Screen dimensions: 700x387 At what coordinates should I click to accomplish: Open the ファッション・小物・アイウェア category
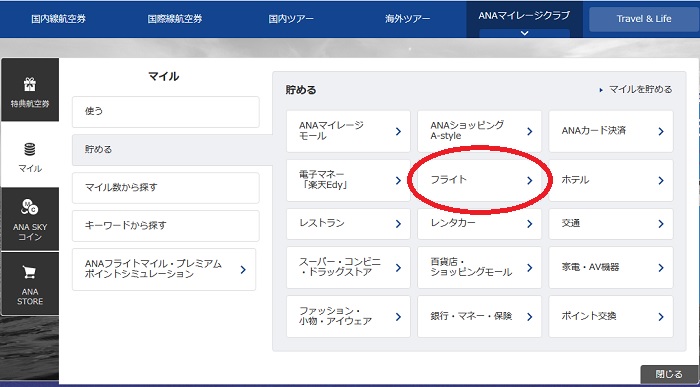pyautogui.click(x=348, y=316)
